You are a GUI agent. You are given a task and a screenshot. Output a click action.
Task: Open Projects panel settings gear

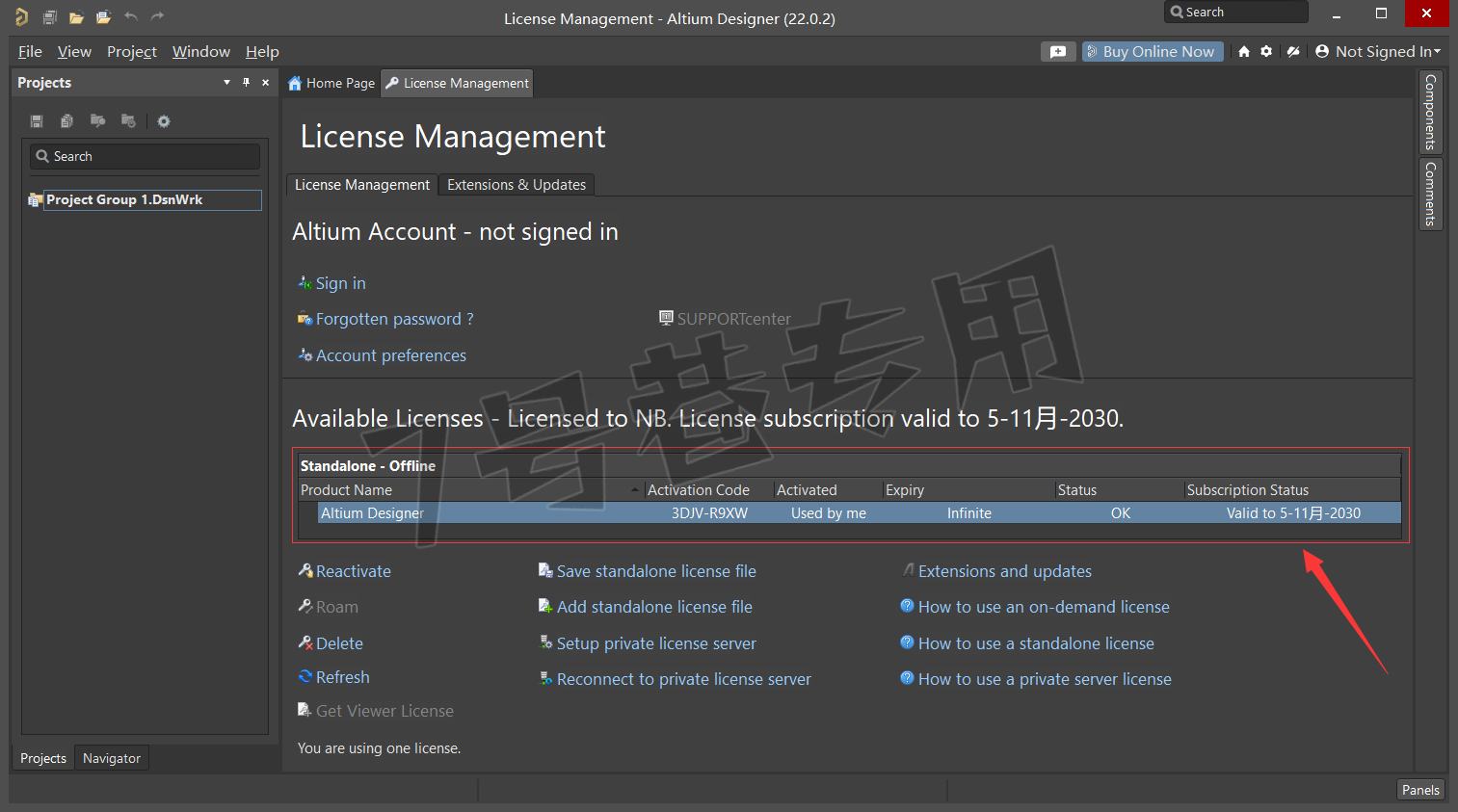(164, 121)
